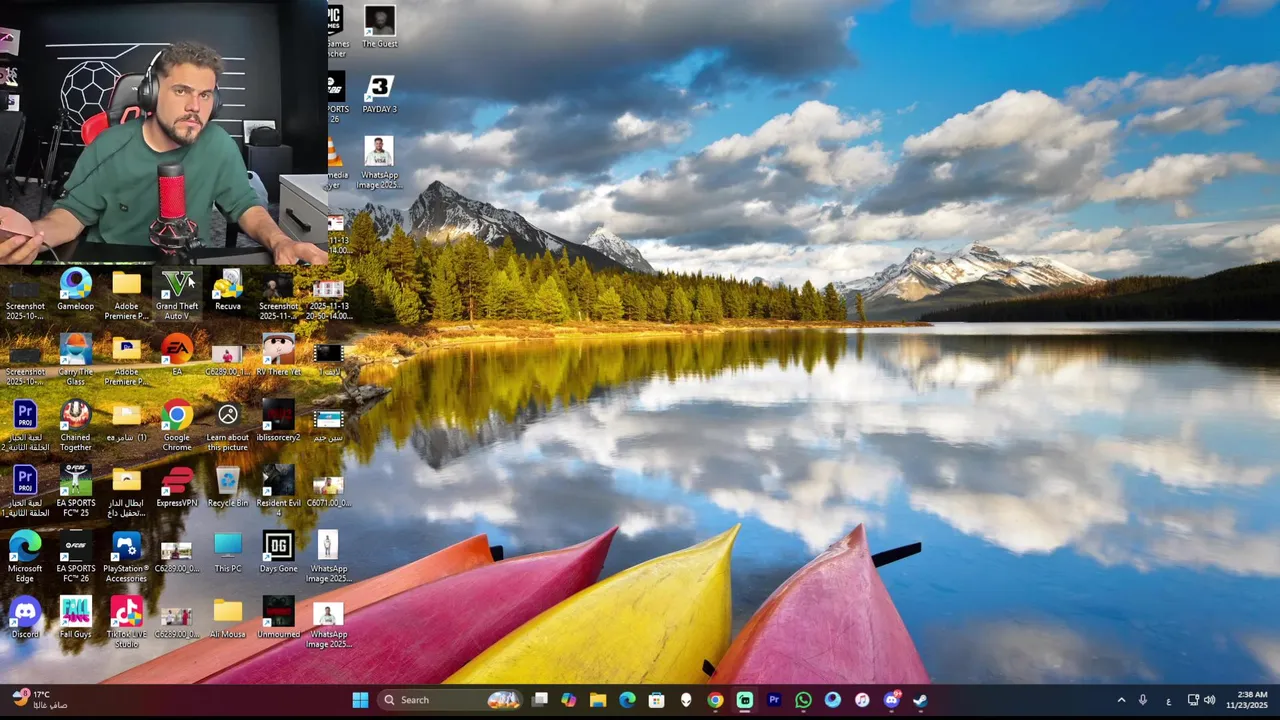The height and width of the screenshot is (720, 1280).
Task: Open Alienware app from the taskbar
Action: (x=686, y=700)
